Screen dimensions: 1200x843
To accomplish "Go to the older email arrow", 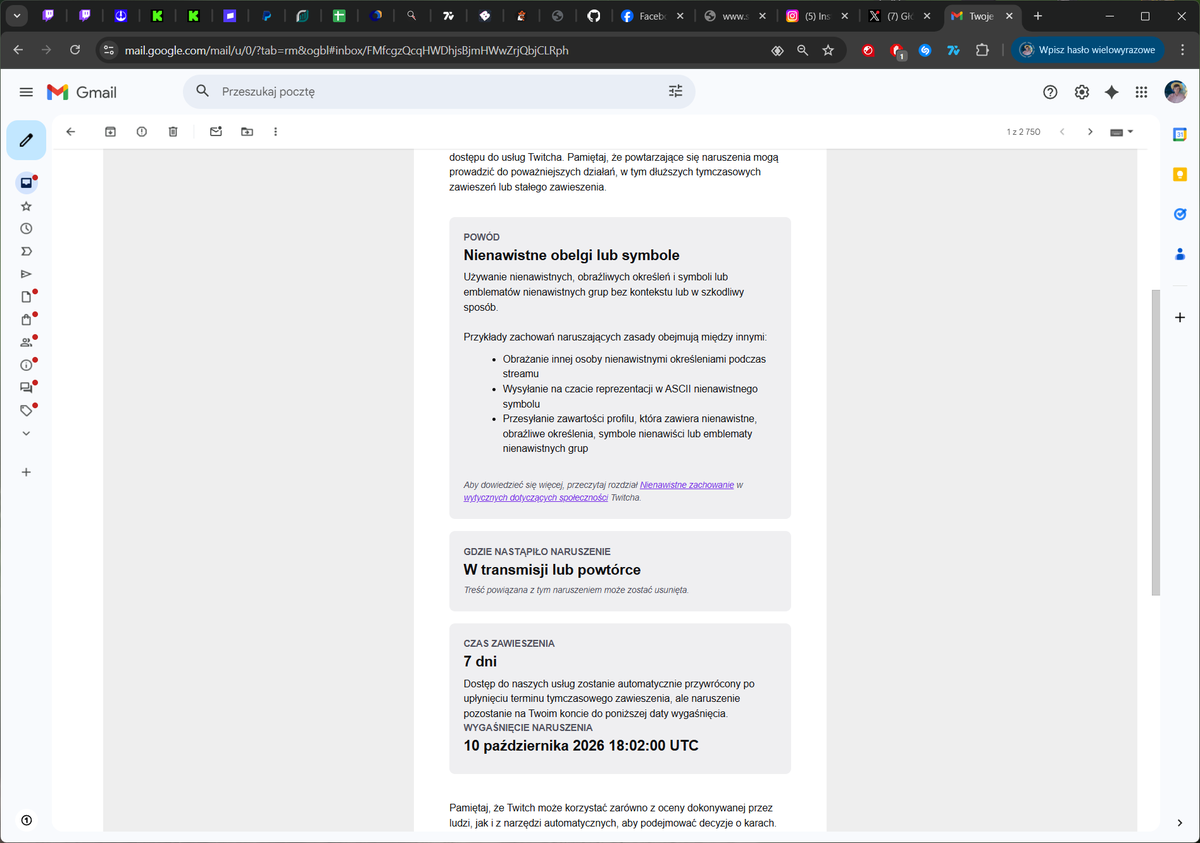I will 1090,132.
